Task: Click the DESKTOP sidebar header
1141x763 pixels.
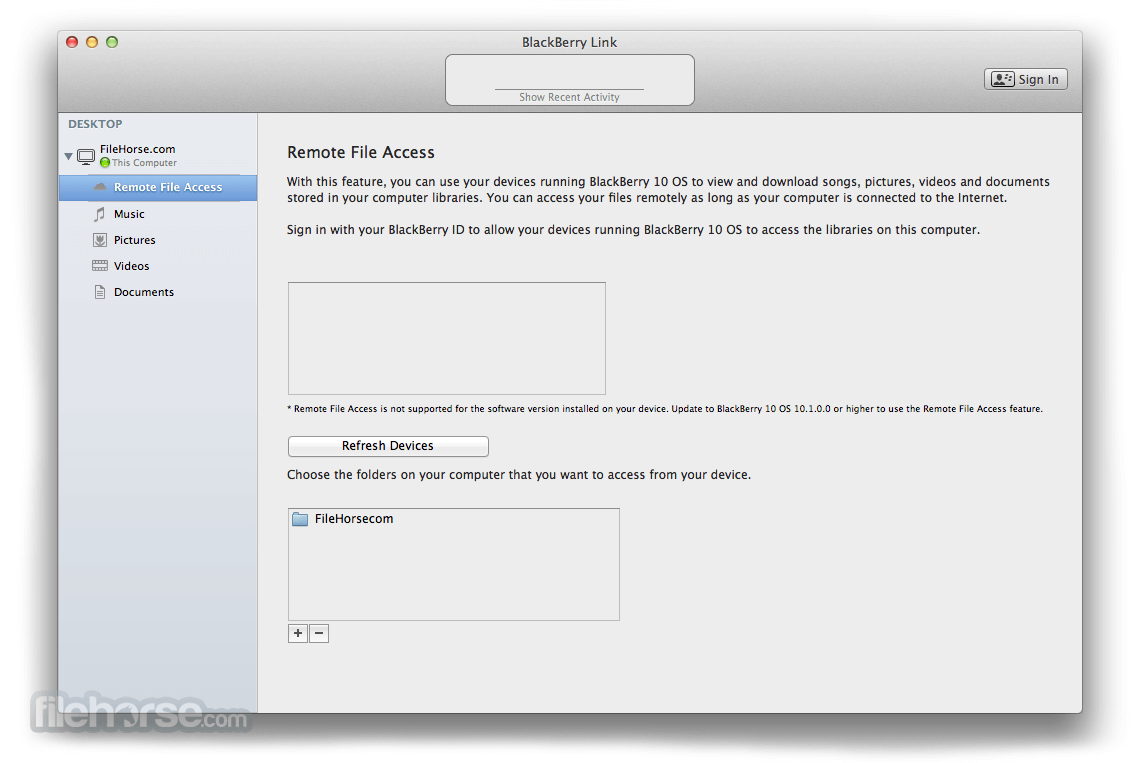Action: tap(95, 124)
